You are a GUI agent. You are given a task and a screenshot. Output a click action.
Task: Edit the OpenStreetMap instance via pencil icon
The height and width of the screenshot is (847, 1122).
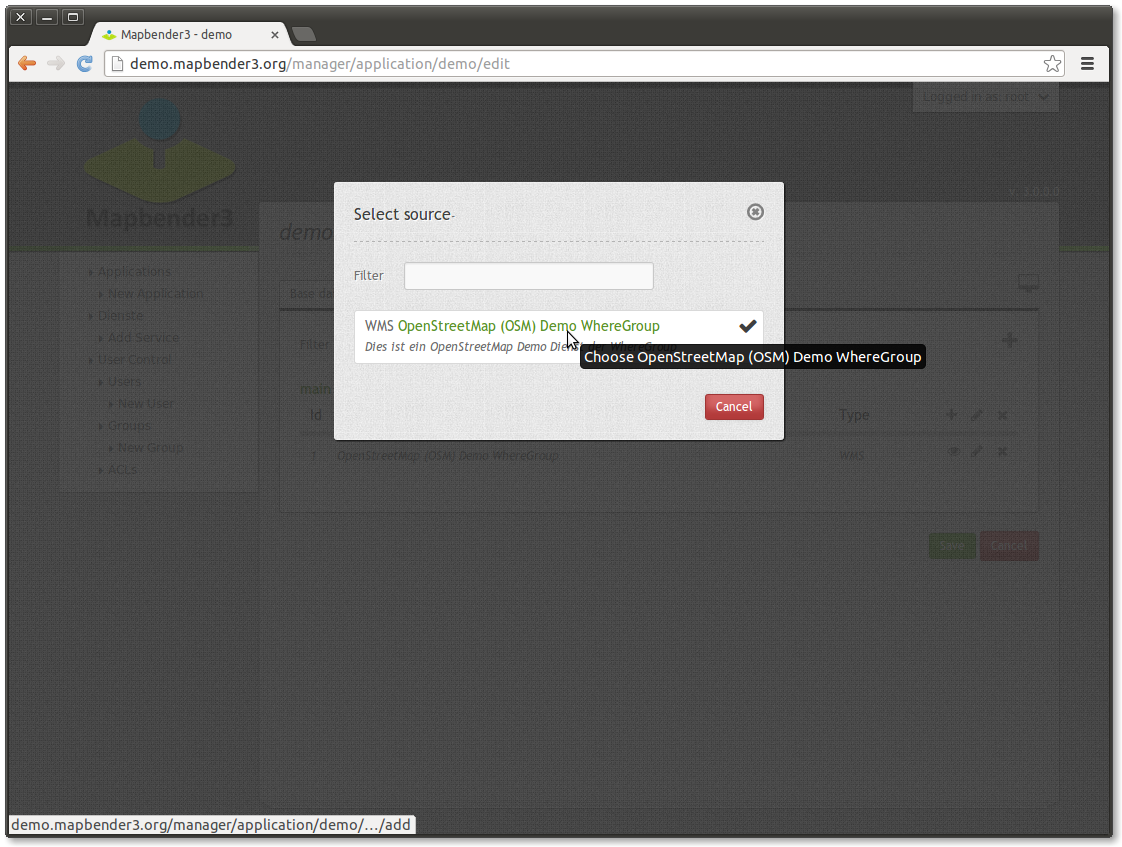click(x=977, y=451)
